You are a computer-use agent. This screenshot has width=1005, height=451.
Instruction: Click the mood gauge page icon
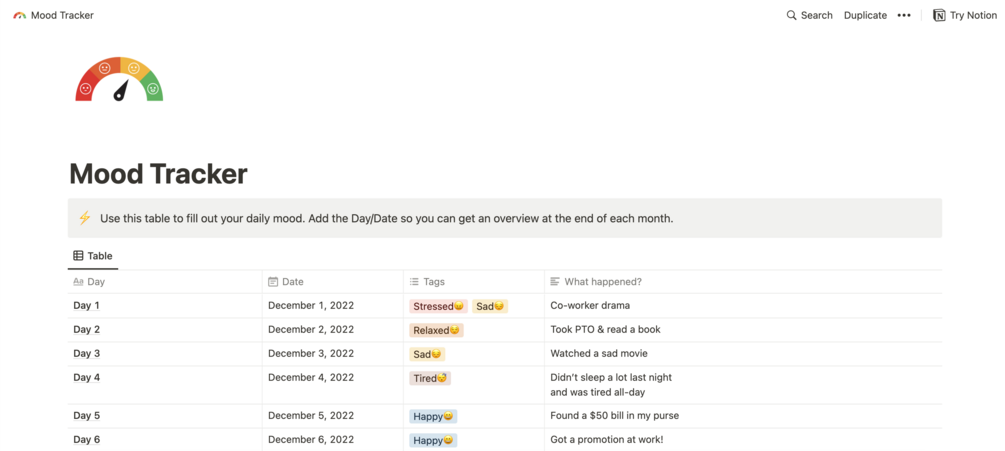point(119,81)
